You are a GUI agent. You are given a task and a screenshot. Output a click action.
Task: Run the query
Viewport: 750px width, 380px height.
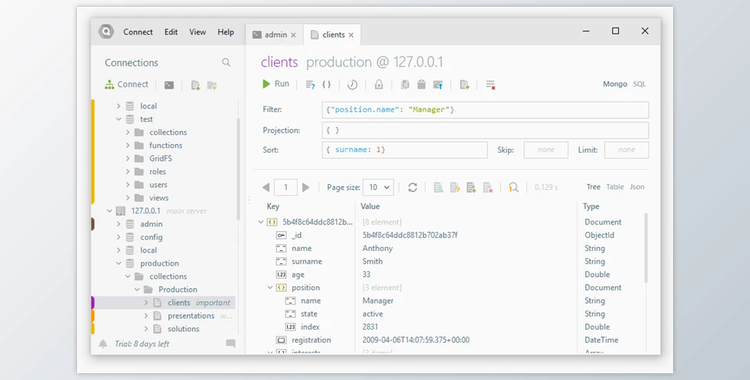(276, 84)
